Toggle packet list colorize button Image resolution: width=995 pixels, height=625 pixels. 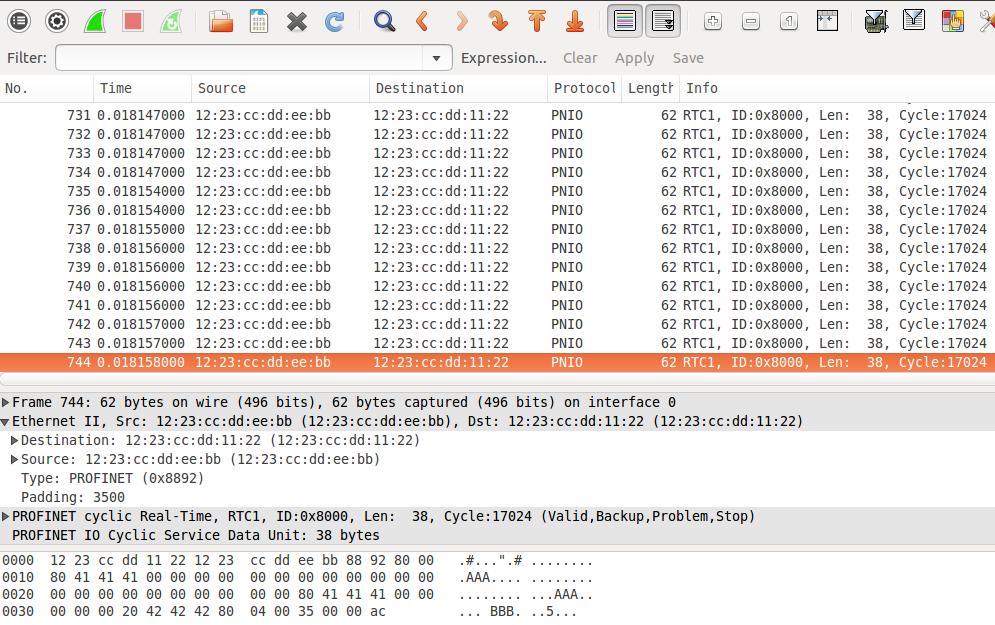[624, 21]
